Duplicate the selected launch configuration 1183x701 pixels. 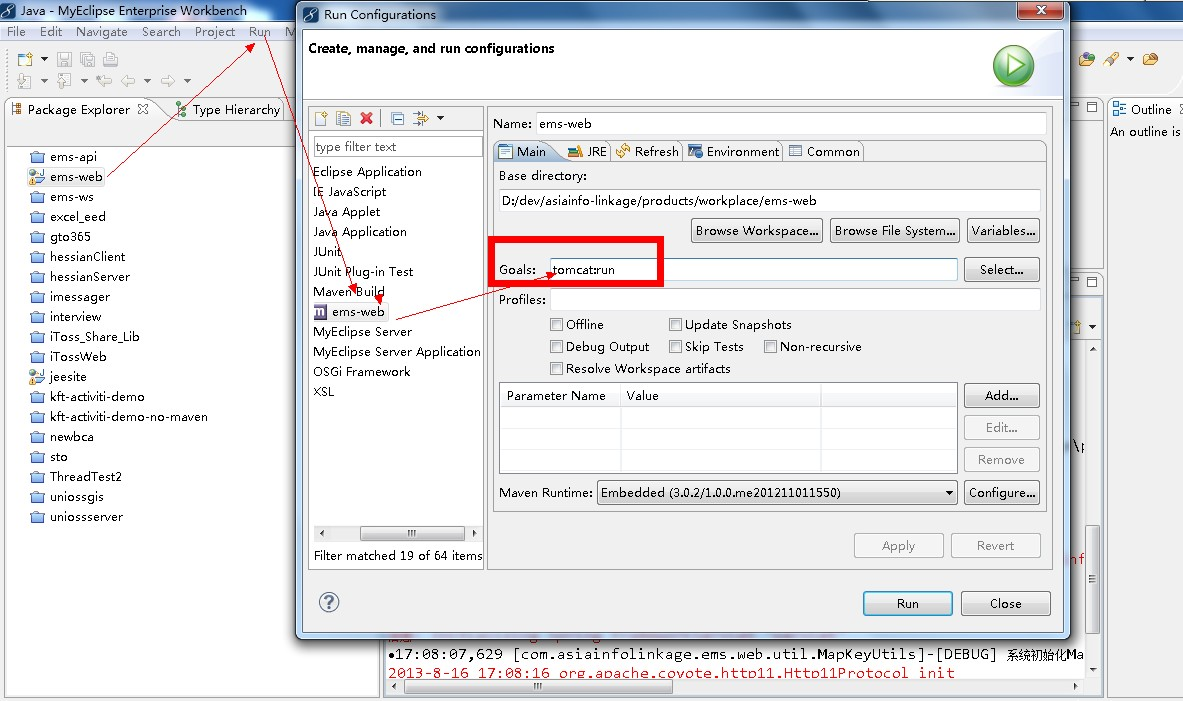click(343, 118)
